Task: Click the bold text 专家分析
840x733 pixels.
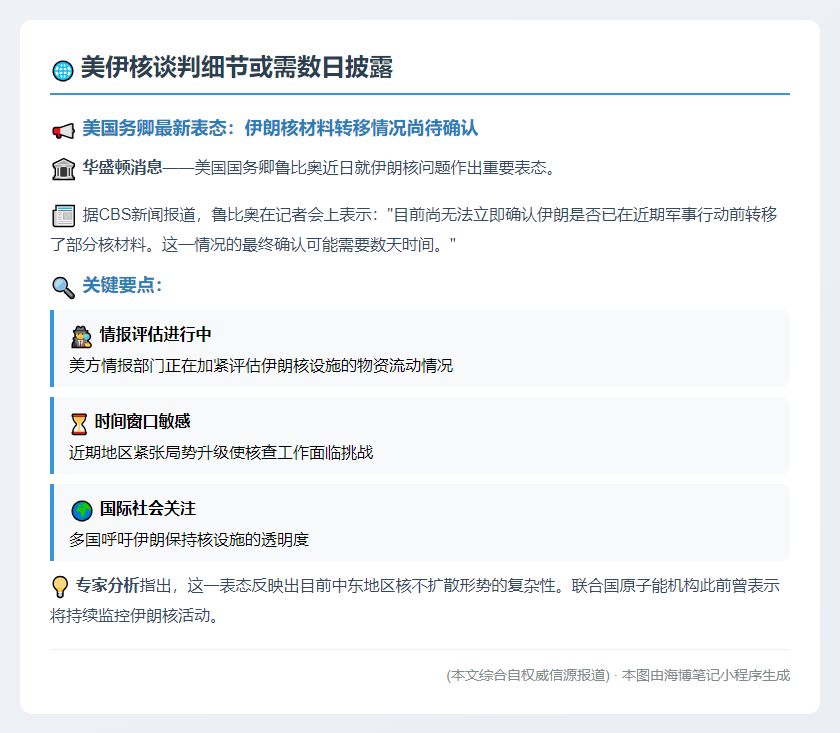Action: [107, 585]
